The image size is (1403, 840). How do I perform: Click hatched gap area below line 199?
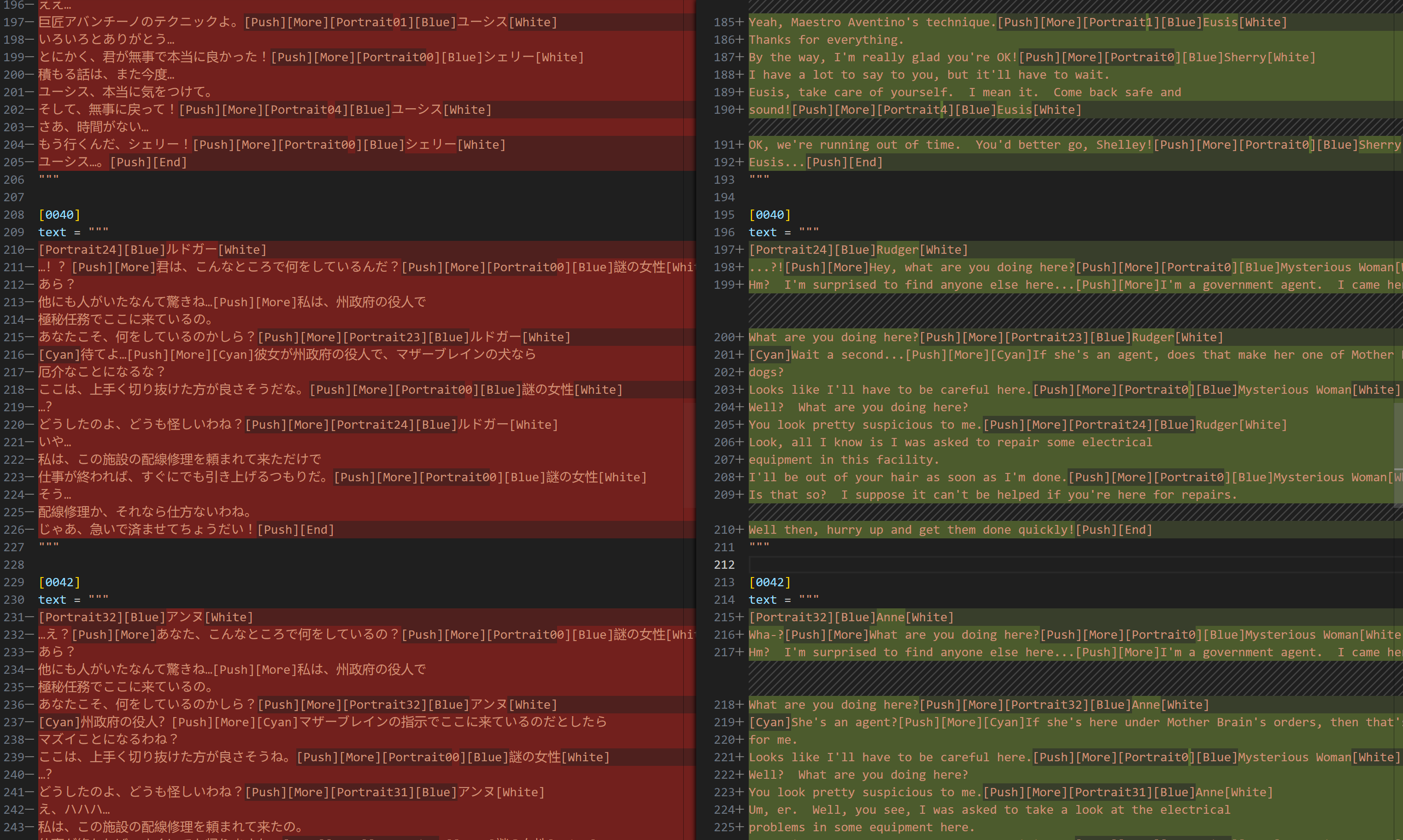tap(1019, 311)
